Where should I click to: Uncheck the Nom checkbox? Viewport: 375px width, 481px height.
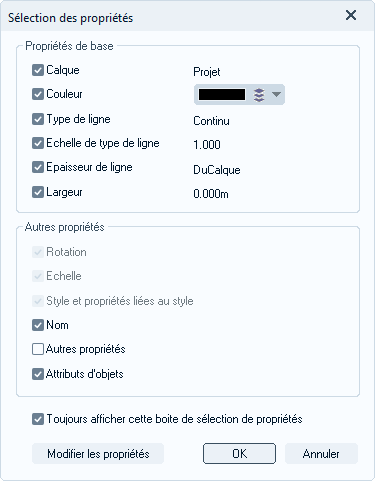pyautogui.click(x=38, y=325)
